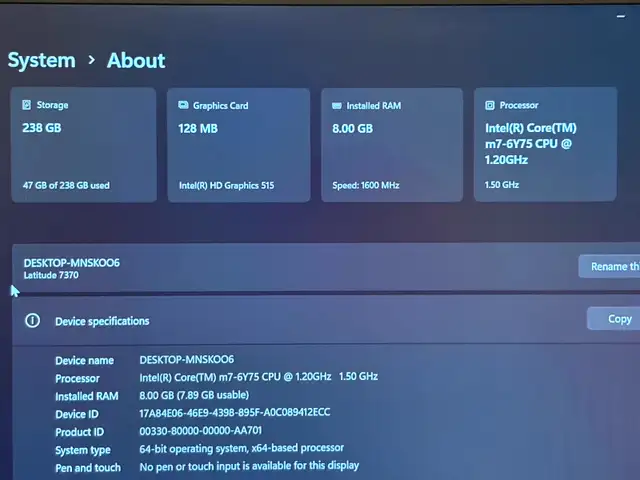Click the Pen and touch label
Image resolution: width=640 pixels, height=480 pixels.
pyautogui.click(x=88, y=468)
